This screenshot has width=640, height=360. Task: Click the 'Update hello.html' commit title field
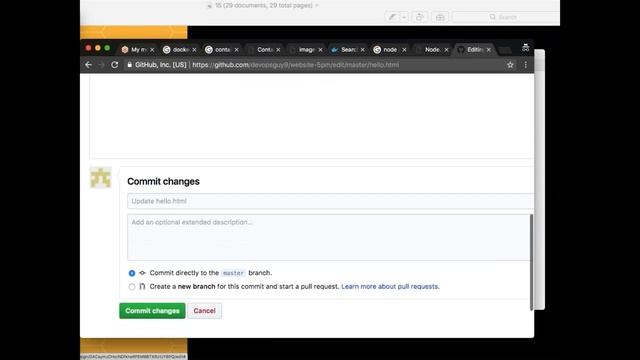[x=330, y=201]
